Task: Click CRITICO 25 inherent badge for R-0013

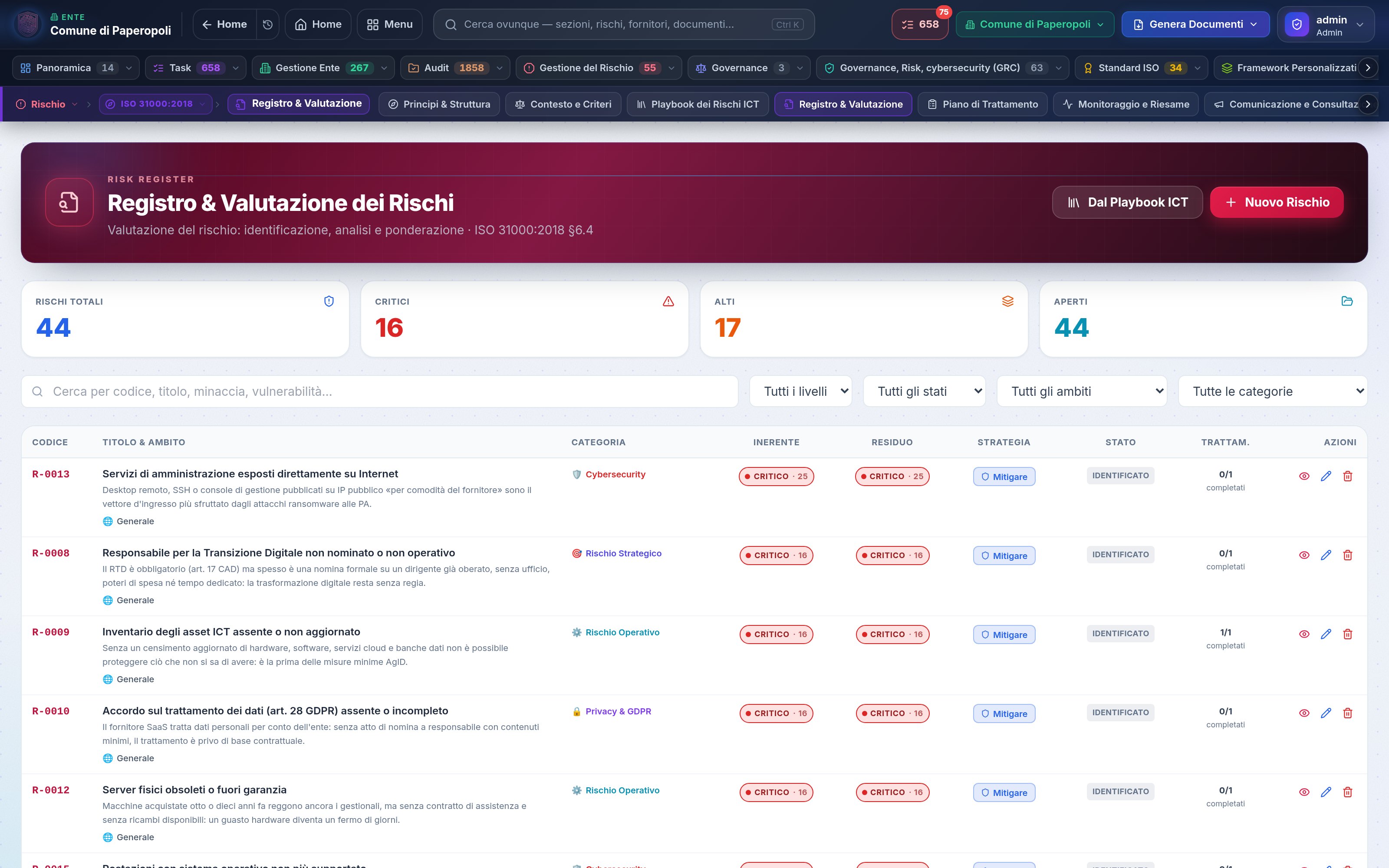Action: pos(776,477)
